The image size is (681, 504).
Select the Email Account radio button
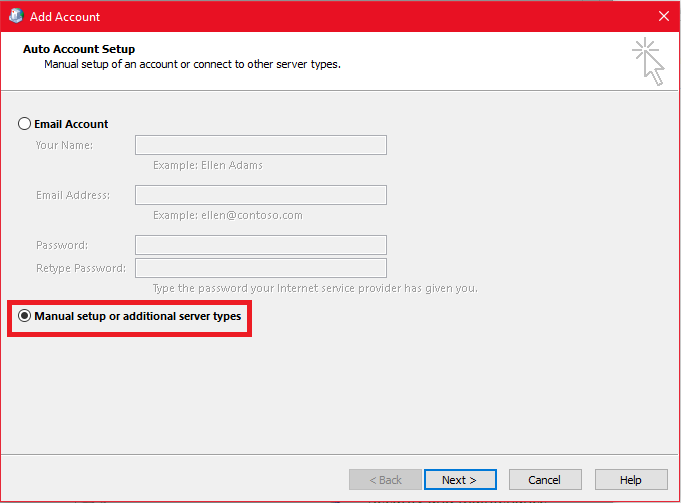point(25,124)
